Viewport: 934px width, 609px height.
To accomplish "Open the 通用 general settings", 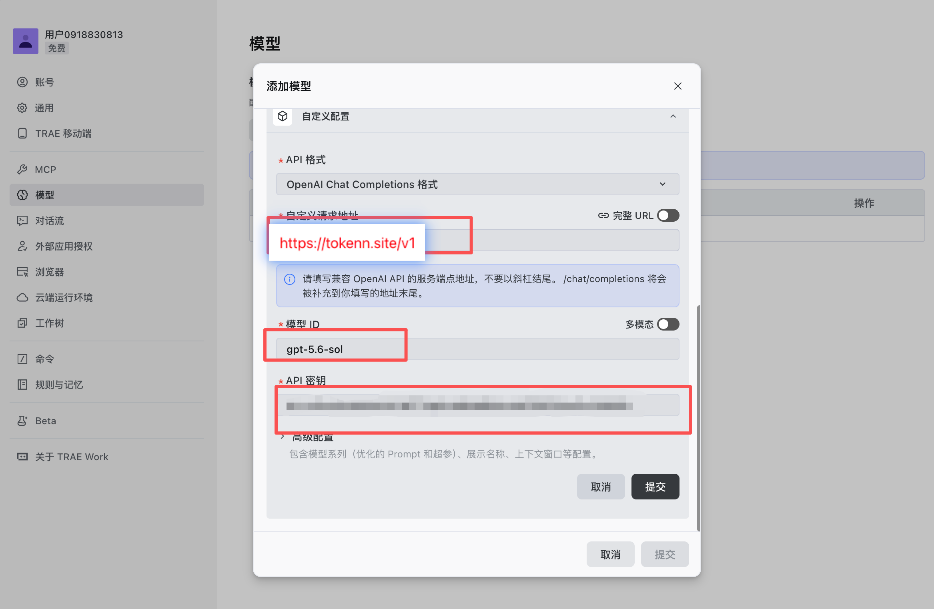I will (107, 108).
